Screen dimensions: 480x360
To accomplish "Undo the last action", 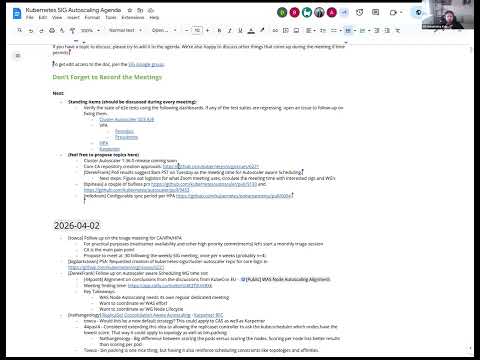I will (x=31, y=30).
